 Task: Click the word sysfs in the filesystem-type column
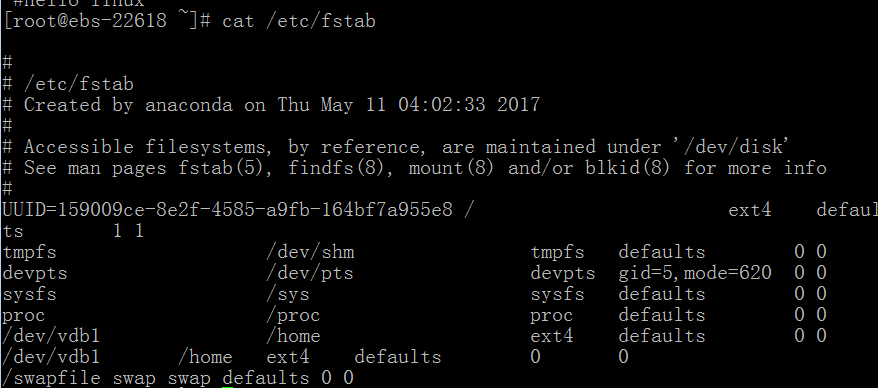click(557, 294)
